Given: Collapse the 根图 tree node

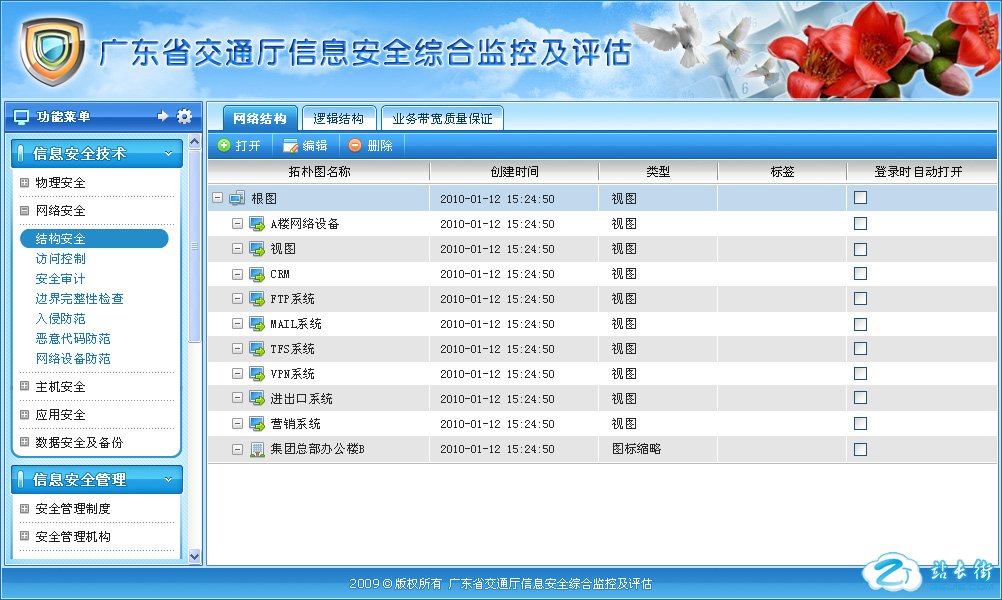Looking at the screenshot, I should [218, 199].
